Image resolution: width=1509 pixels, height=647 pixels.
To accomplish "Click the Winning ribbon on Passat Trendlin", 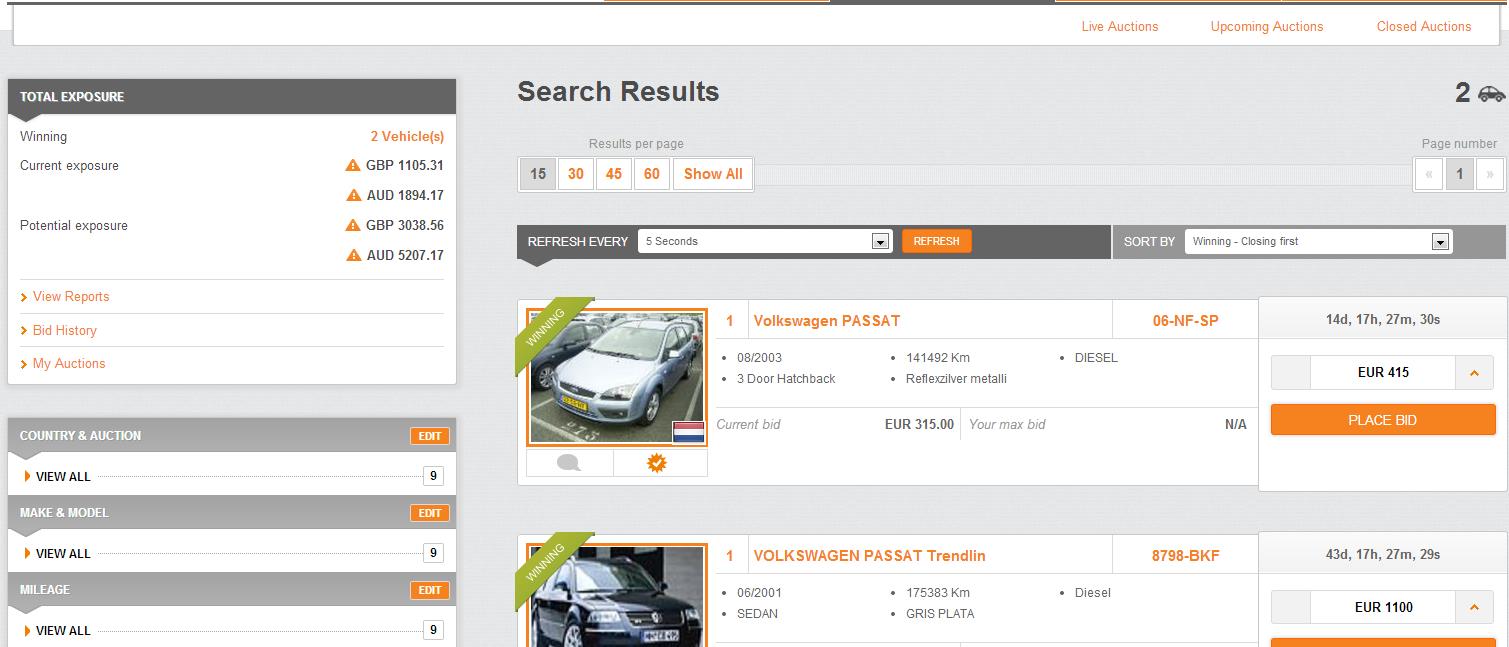I will [x=548, y=562].
